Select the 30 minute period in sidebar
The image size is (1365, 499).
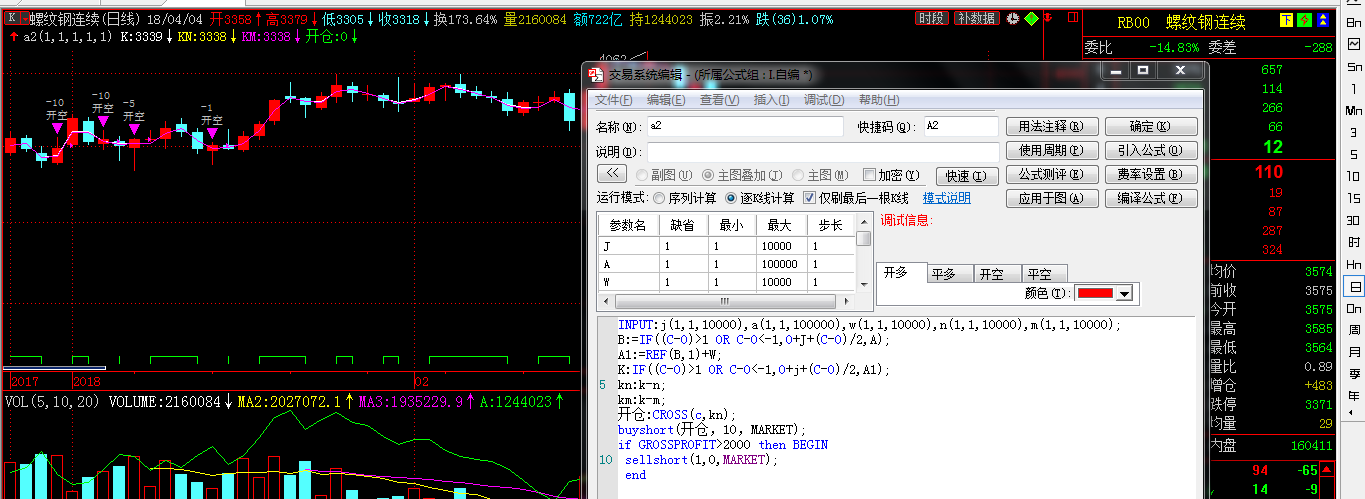[x=1354, y=220]
